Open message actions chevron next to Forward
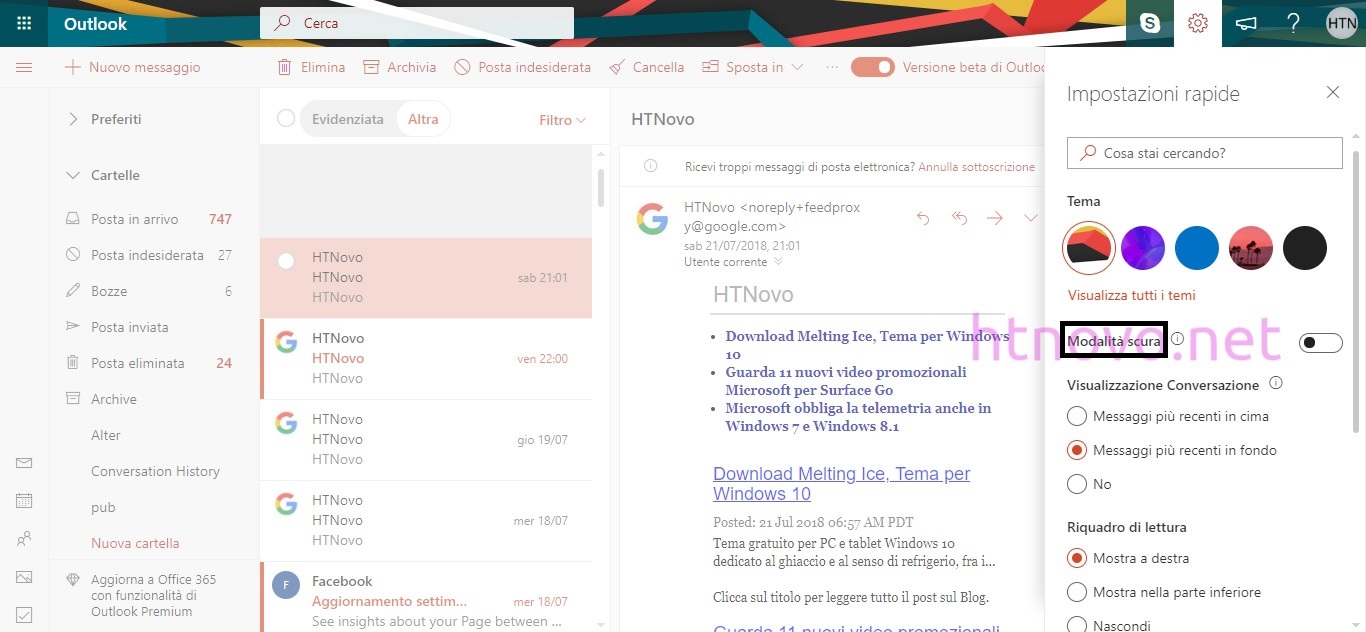The width and height of the screenshot is (1366, 632). click(x=1031, y=217)
